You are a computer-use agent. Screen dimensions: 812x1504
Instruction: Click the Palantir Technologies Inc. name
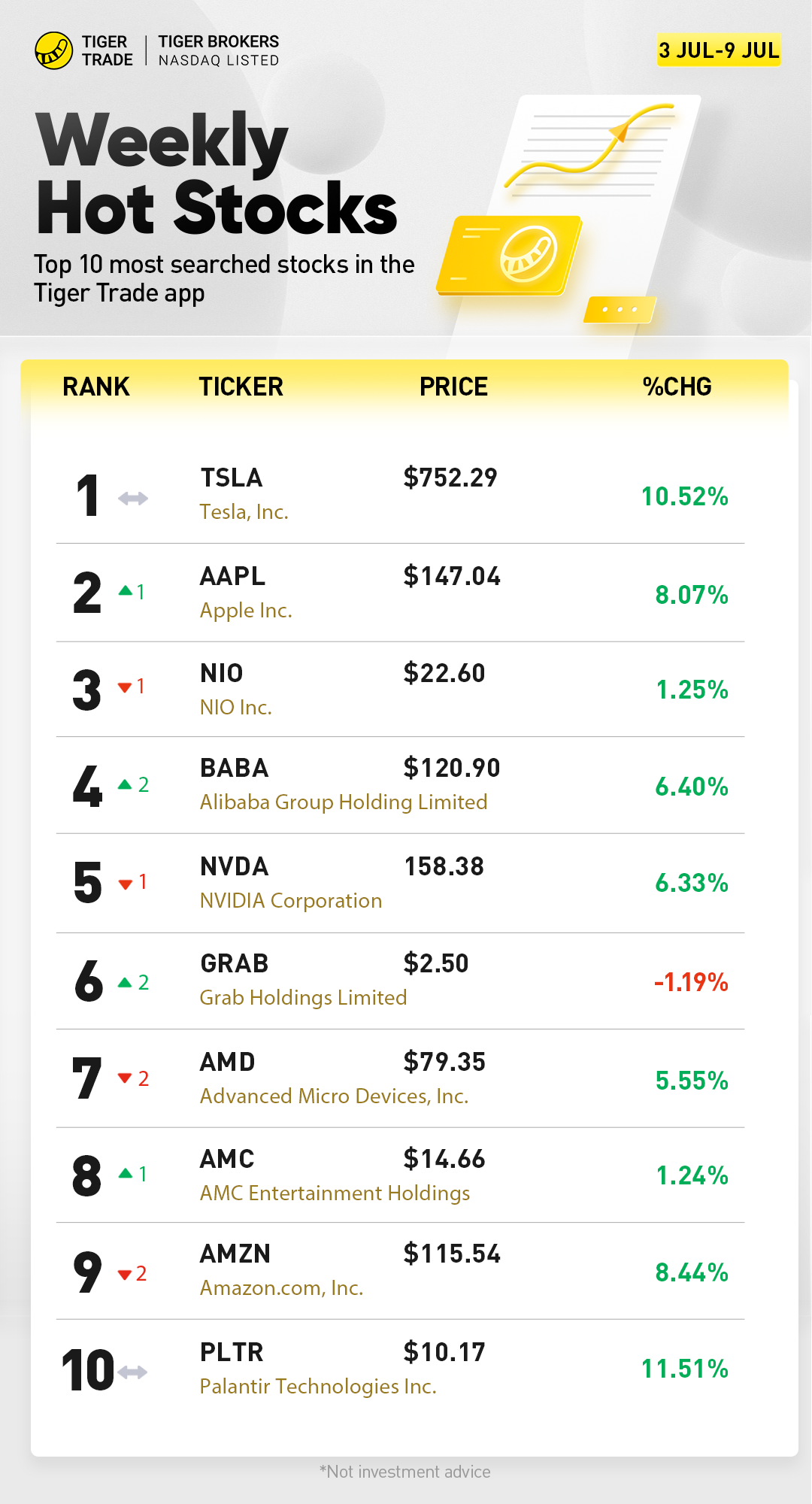point(318,1387)
